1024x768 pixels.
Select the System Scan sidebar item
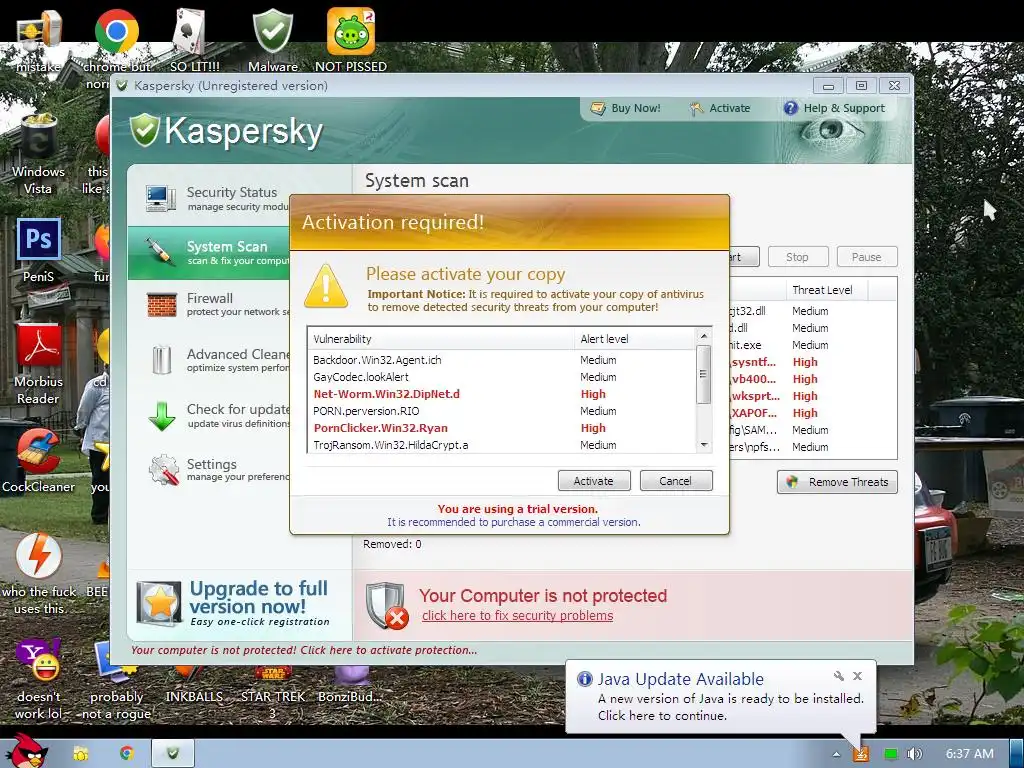pos(209,253)
